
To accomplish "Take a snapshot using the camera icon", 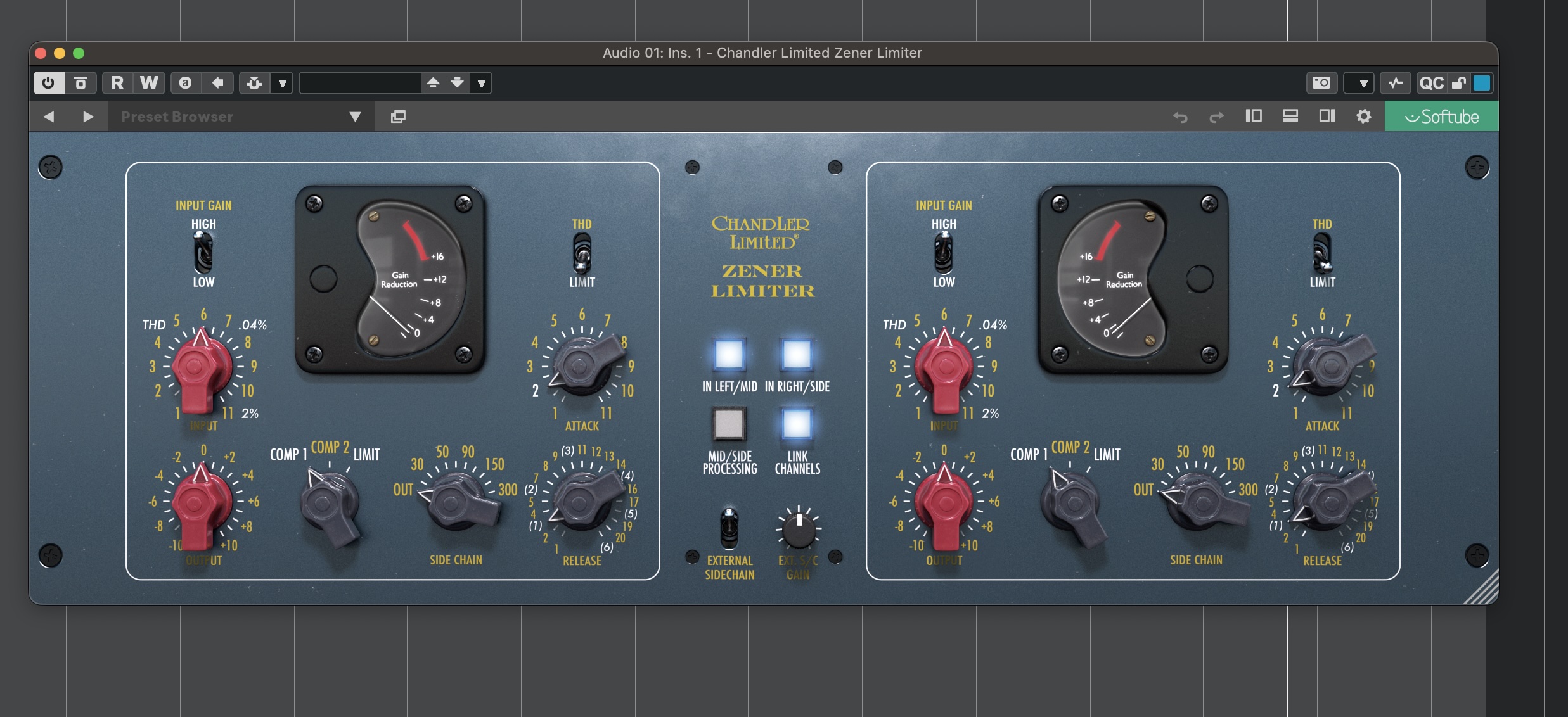I will pyautogui.click(x=1322, y=82).
